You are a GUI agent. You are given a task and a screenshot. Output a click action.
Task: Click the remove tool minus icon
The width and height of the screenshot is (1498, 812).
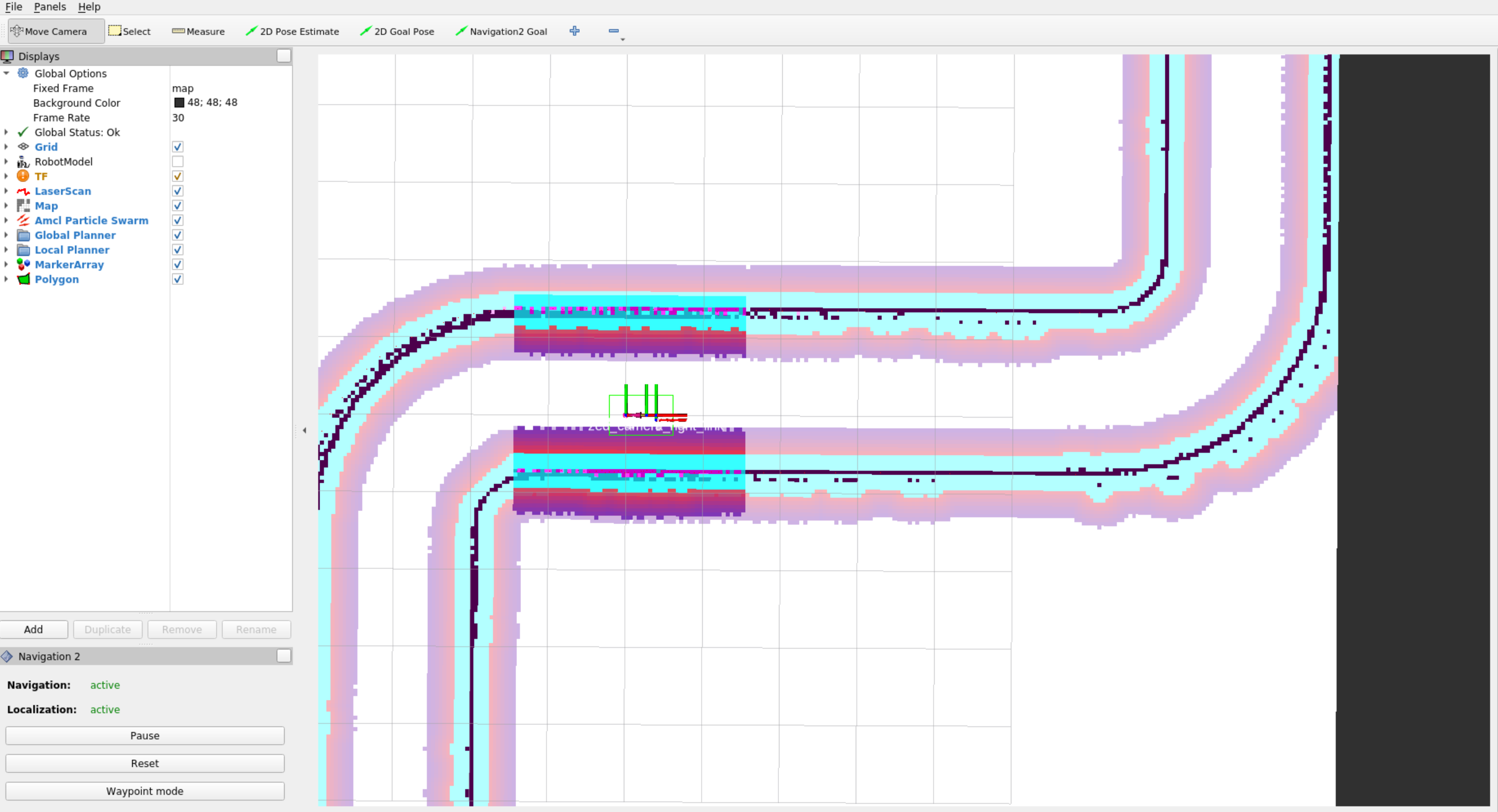pyautogui.click(x=613, y=31)
